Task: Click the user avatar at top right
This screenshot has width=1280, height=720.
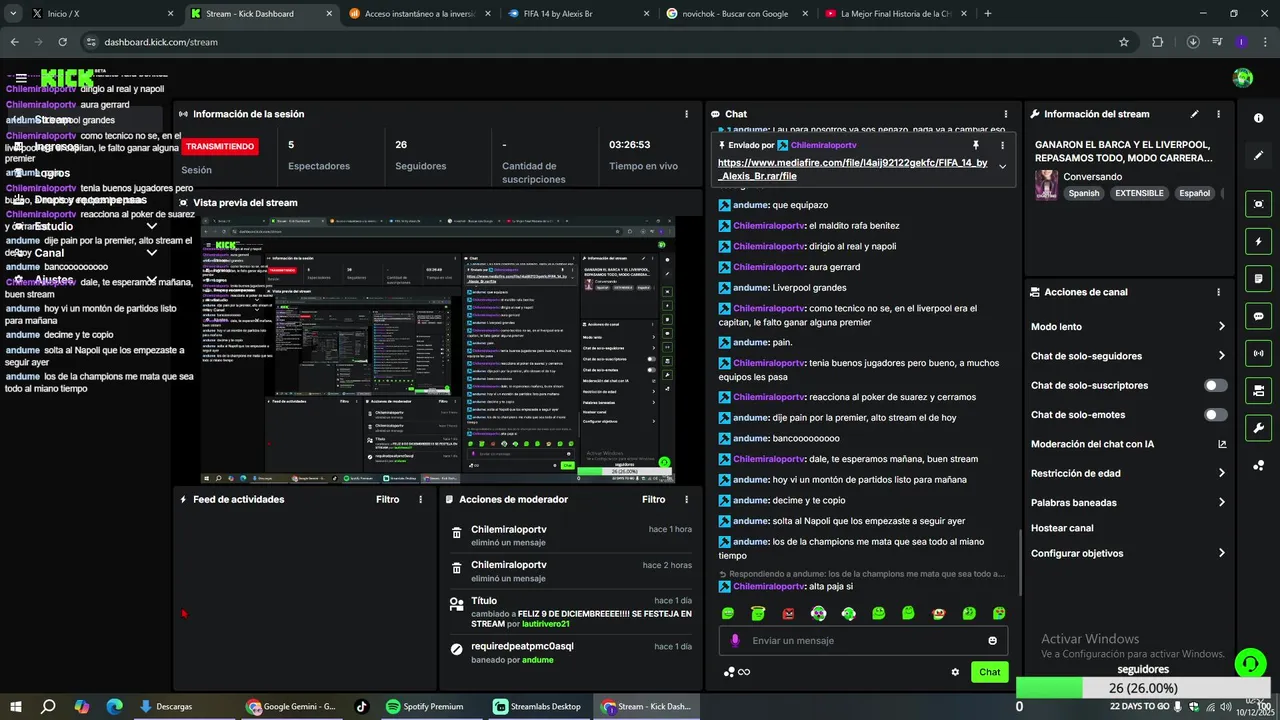Action: tap(1243, 78)
